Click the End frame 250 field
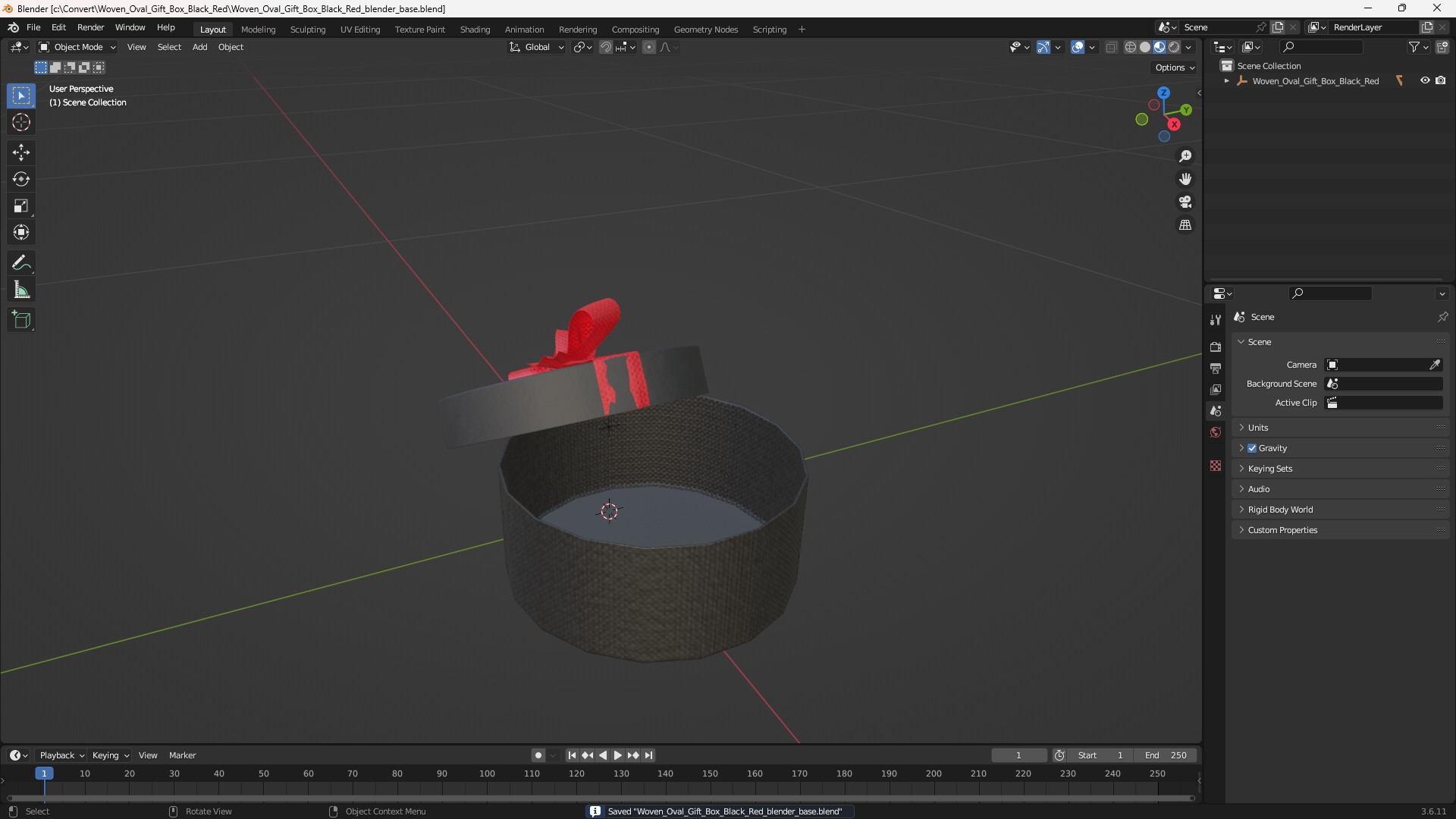 [1166, 755]
